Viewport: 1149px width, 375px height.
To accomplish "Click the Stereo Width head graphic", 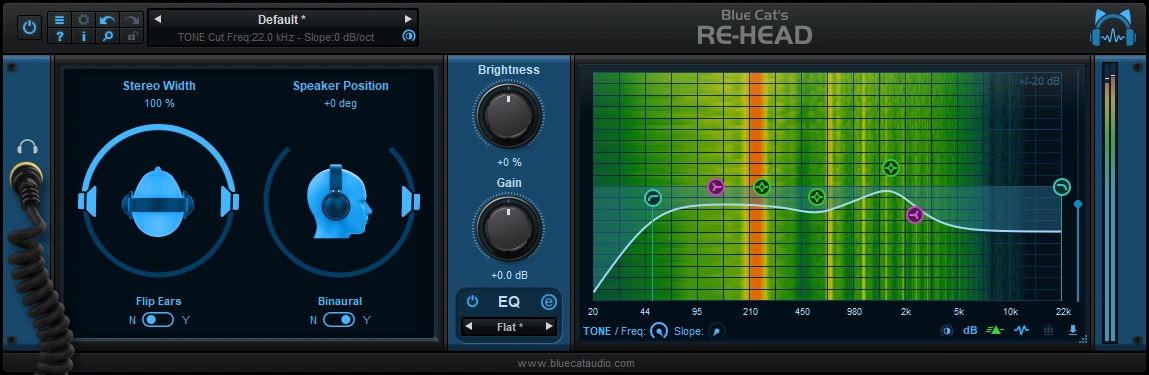I will pyautogui.click(x=159, y=201).
